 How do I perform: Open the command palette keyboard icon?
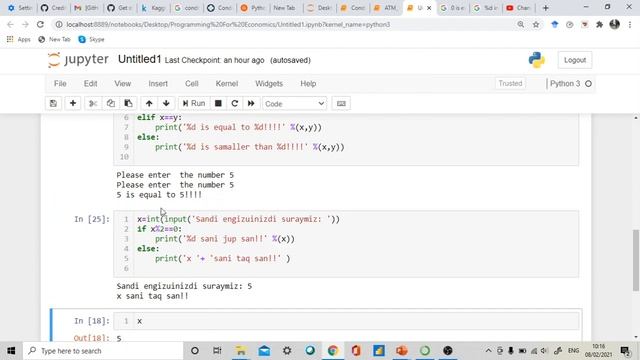(341, 104)
